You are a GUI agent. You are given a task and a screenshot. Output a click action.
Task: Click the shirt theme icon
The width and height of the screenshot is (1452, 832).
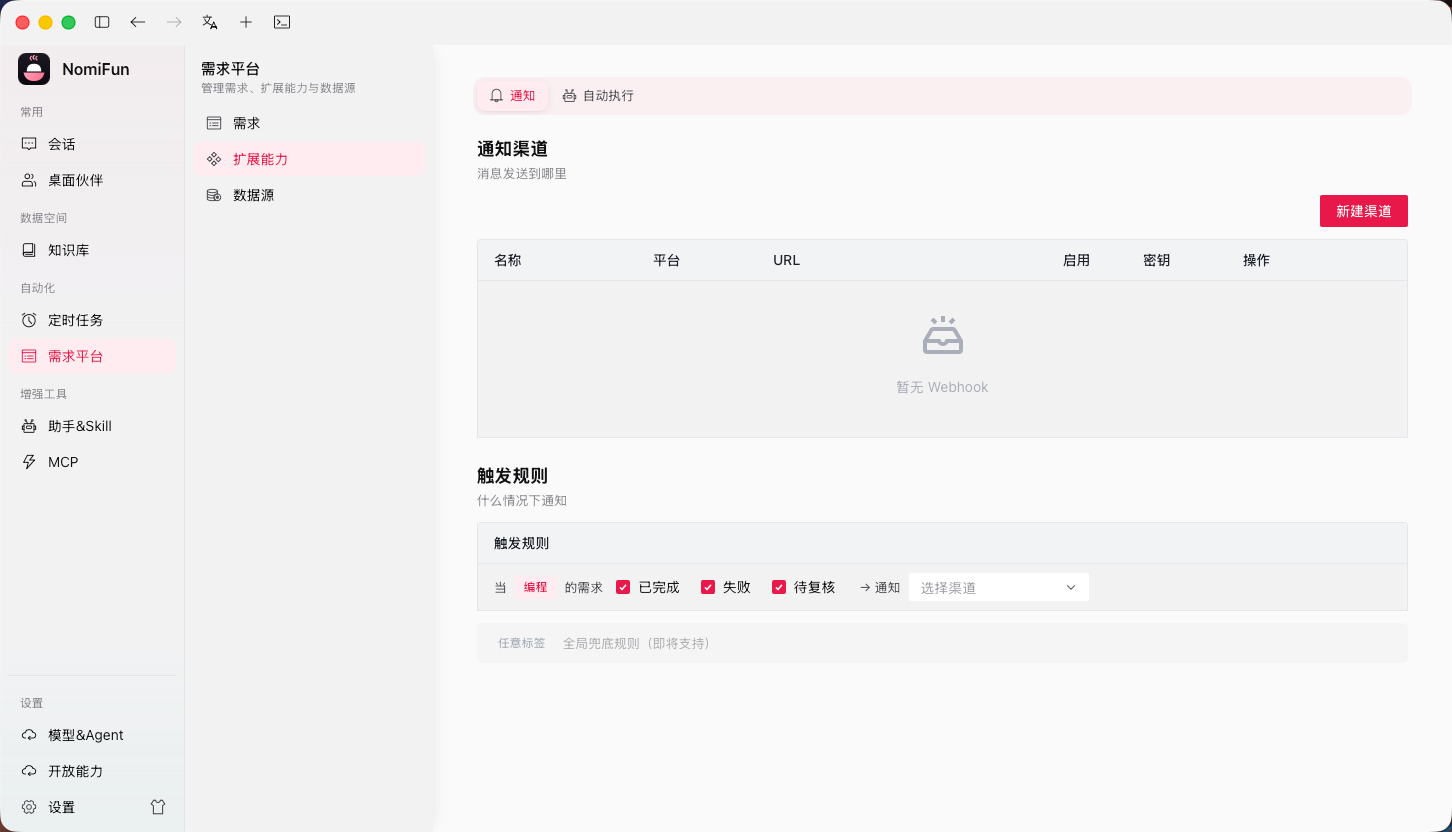point(158,807)
